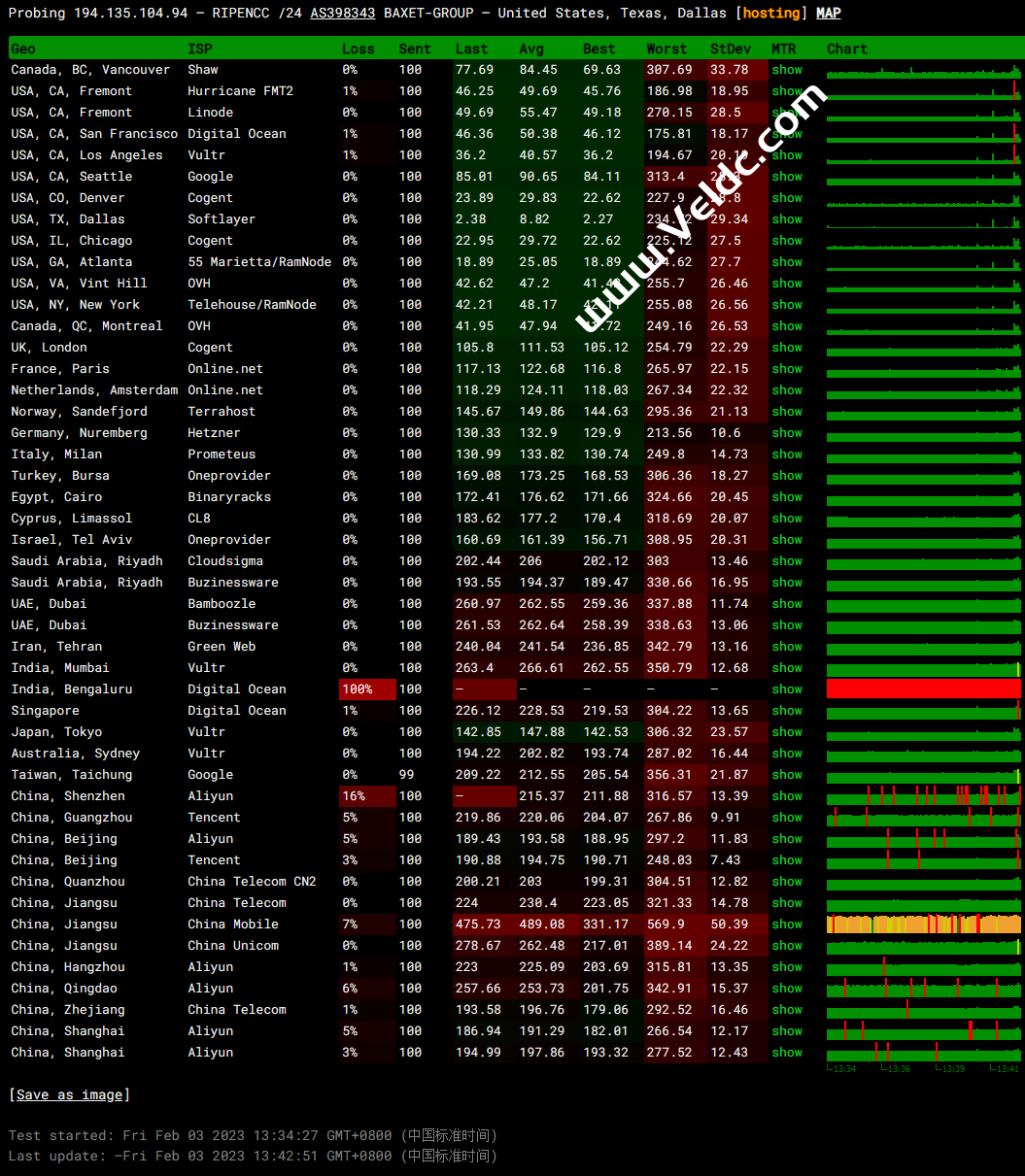This screenshot has height=1176, width=1025.
Task: Select the Italy, Milan geo cell
Action: click(x=56, y=454)
